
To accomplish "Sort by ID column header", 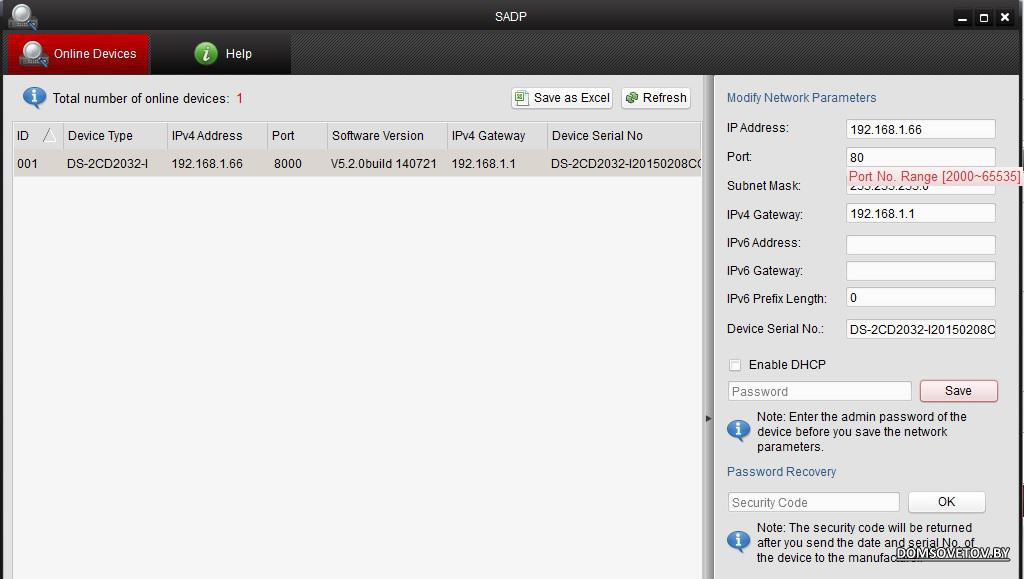I will [x=37, y=136].
